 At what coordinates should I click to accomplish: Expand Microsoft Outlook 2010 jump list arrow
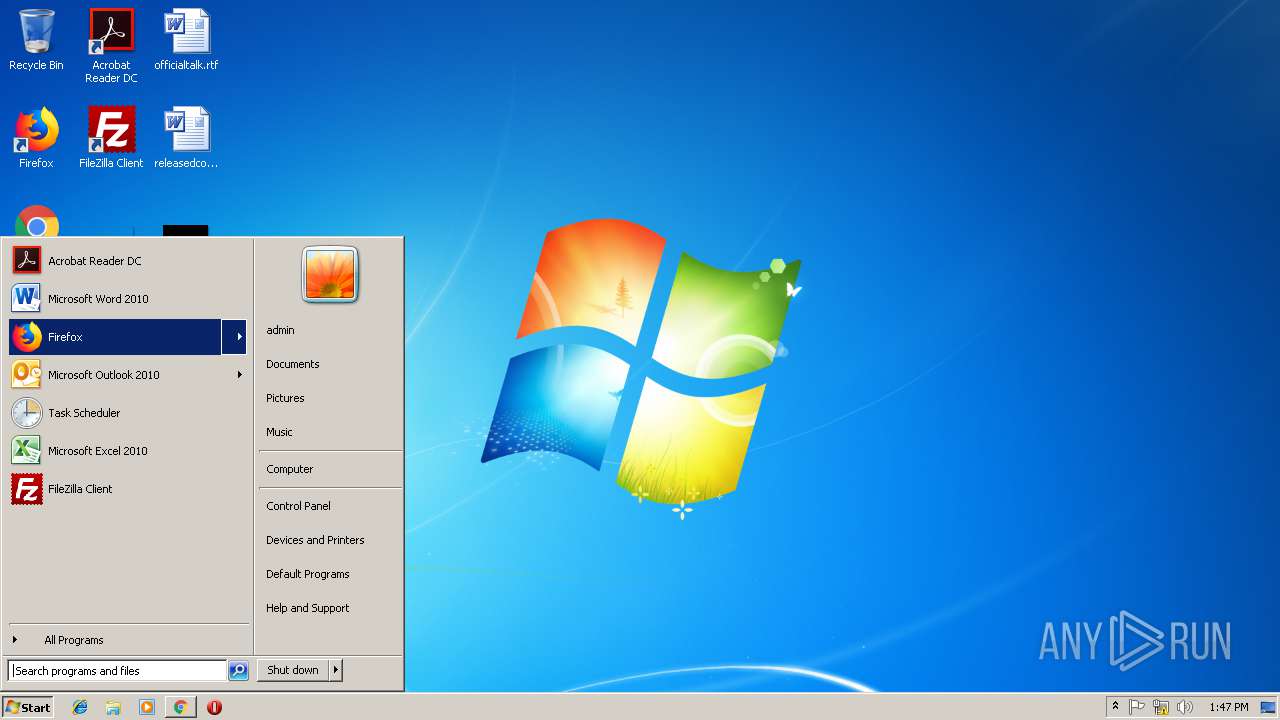[x=239, y=375]
